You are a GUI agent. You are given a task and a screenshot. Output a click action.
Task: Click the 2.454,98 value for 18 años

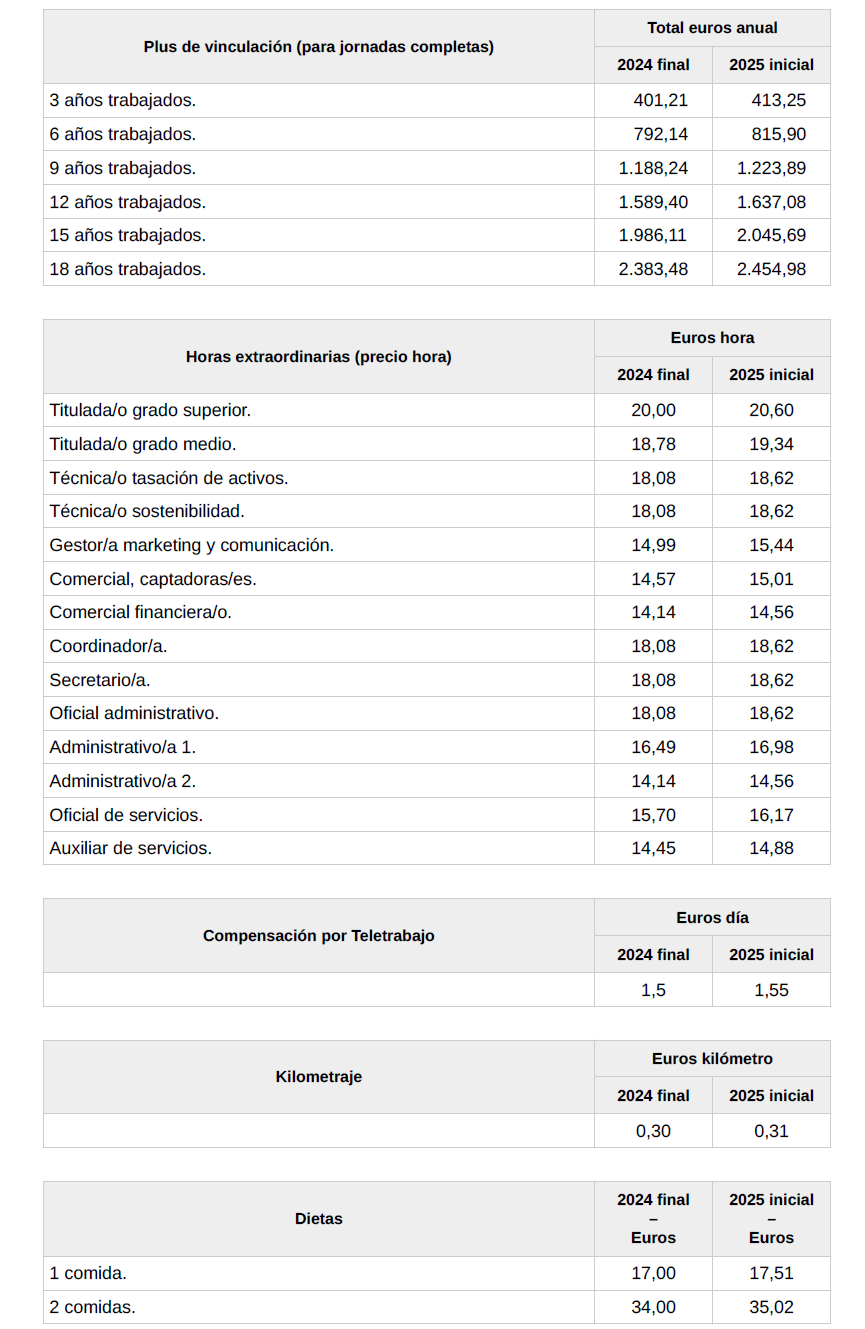coord(771,269)
